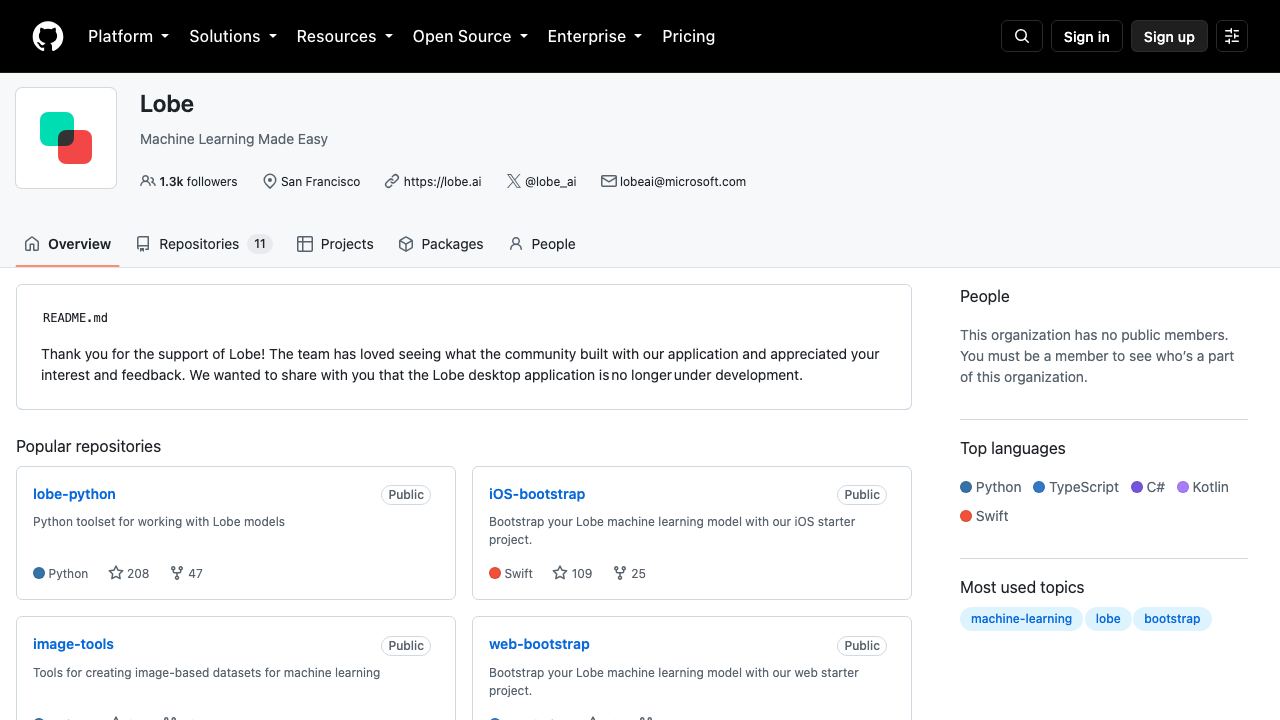The height and width of the screenshot is (720, 1280).
Task: Click the Swift language color dot on iOS-bootstrap
Action: click(495, 573)
